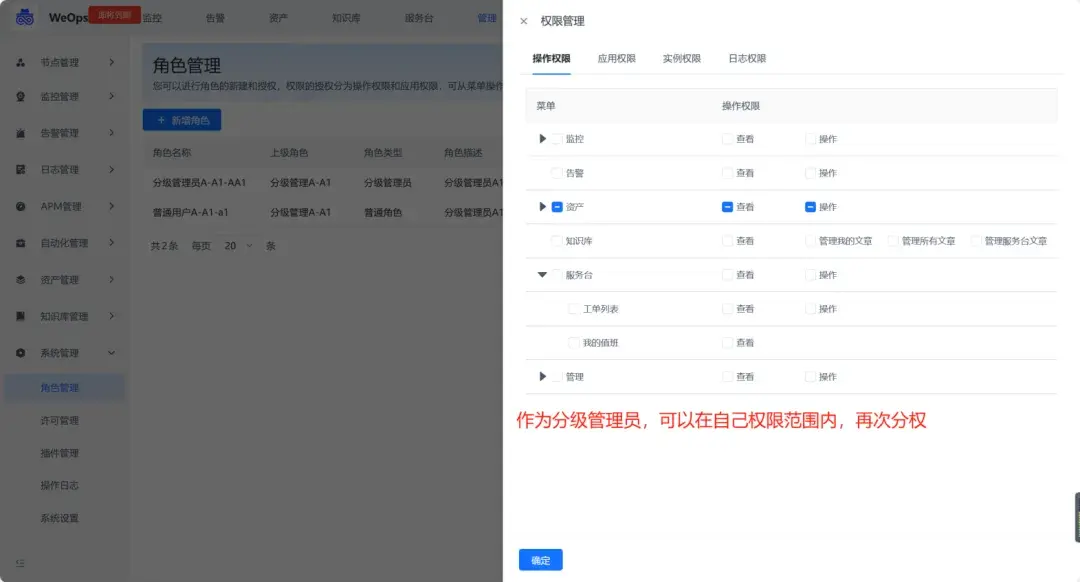Open the 告警 top navigation item
This screenshot has width=1080, height=582.
[216, 18]
